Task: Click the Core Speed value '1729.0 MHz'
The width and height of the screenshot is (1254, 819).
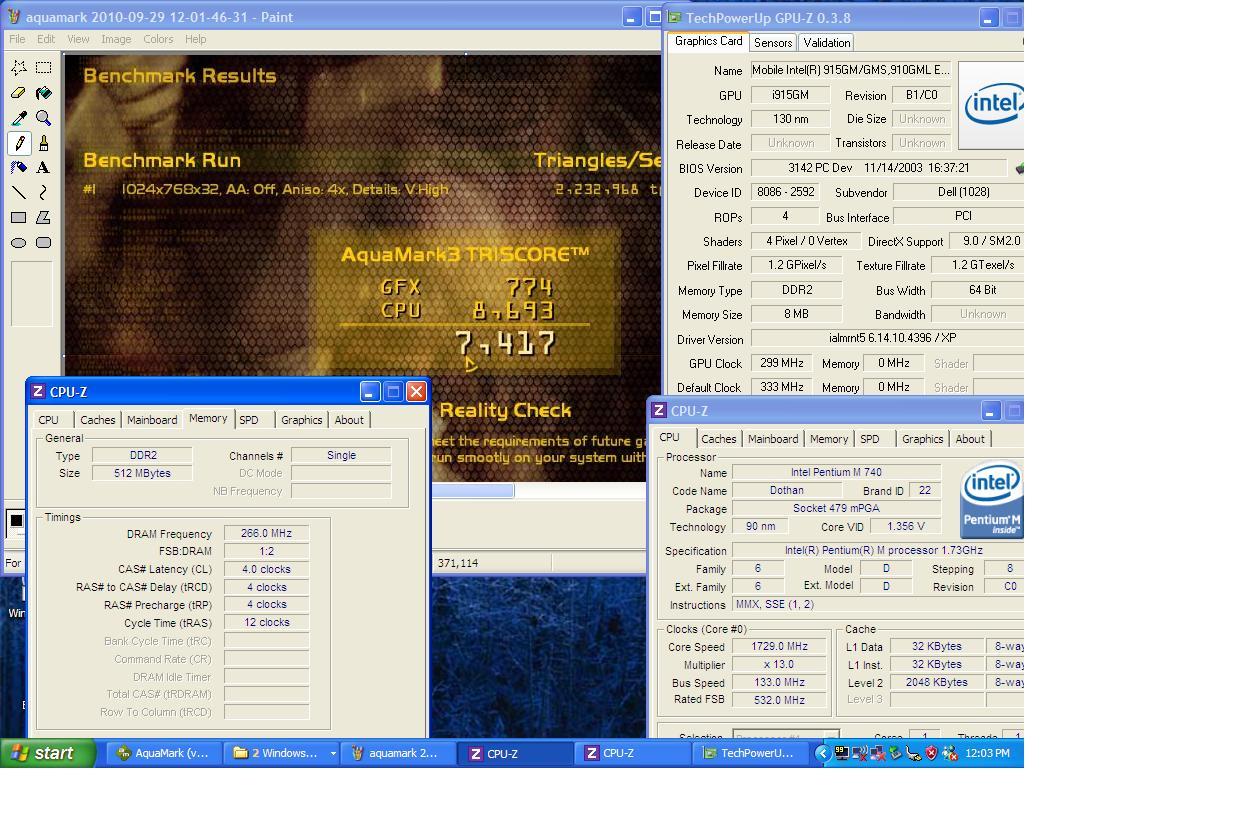Action: [779, 647]
